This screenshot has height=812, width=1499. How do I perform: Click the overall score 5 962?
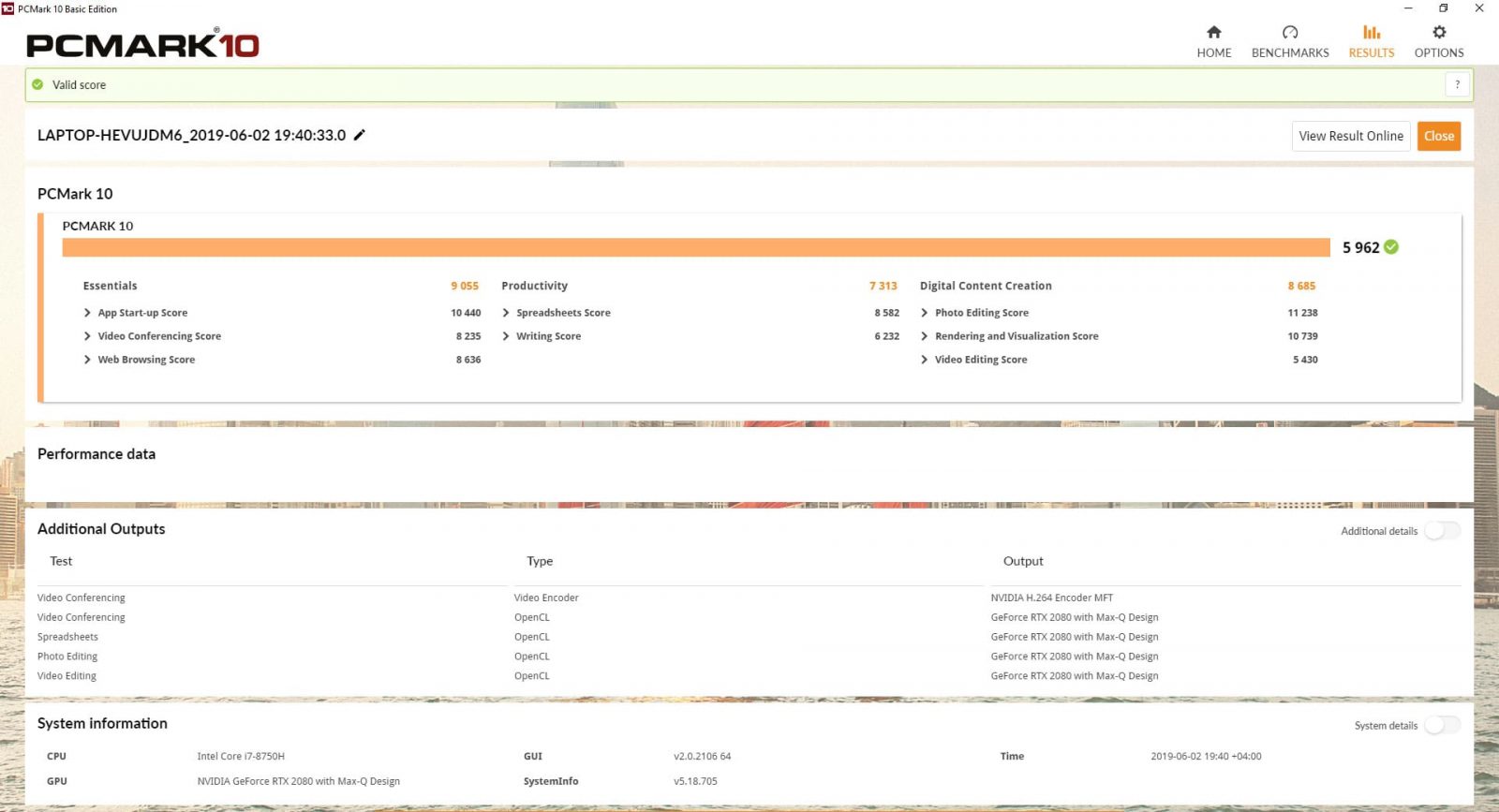(x=1360, y=247)
